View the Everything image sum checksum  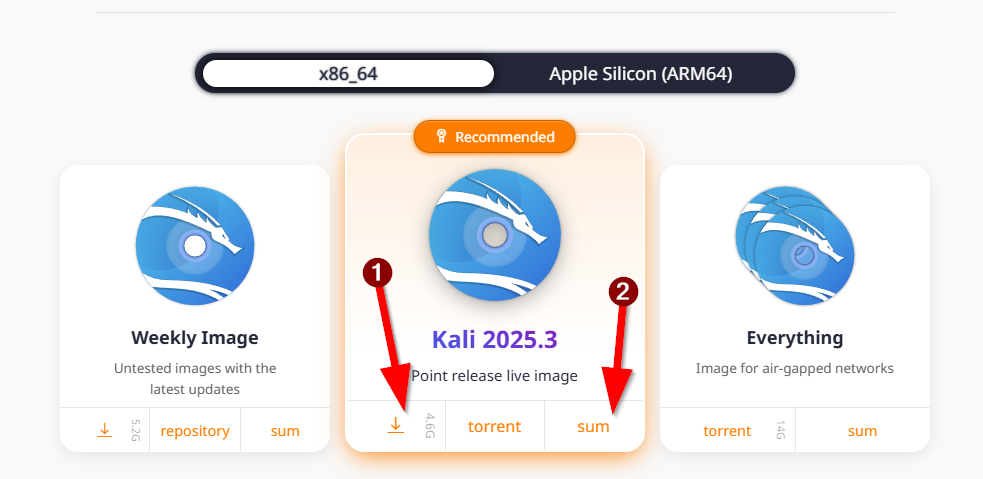862,431
